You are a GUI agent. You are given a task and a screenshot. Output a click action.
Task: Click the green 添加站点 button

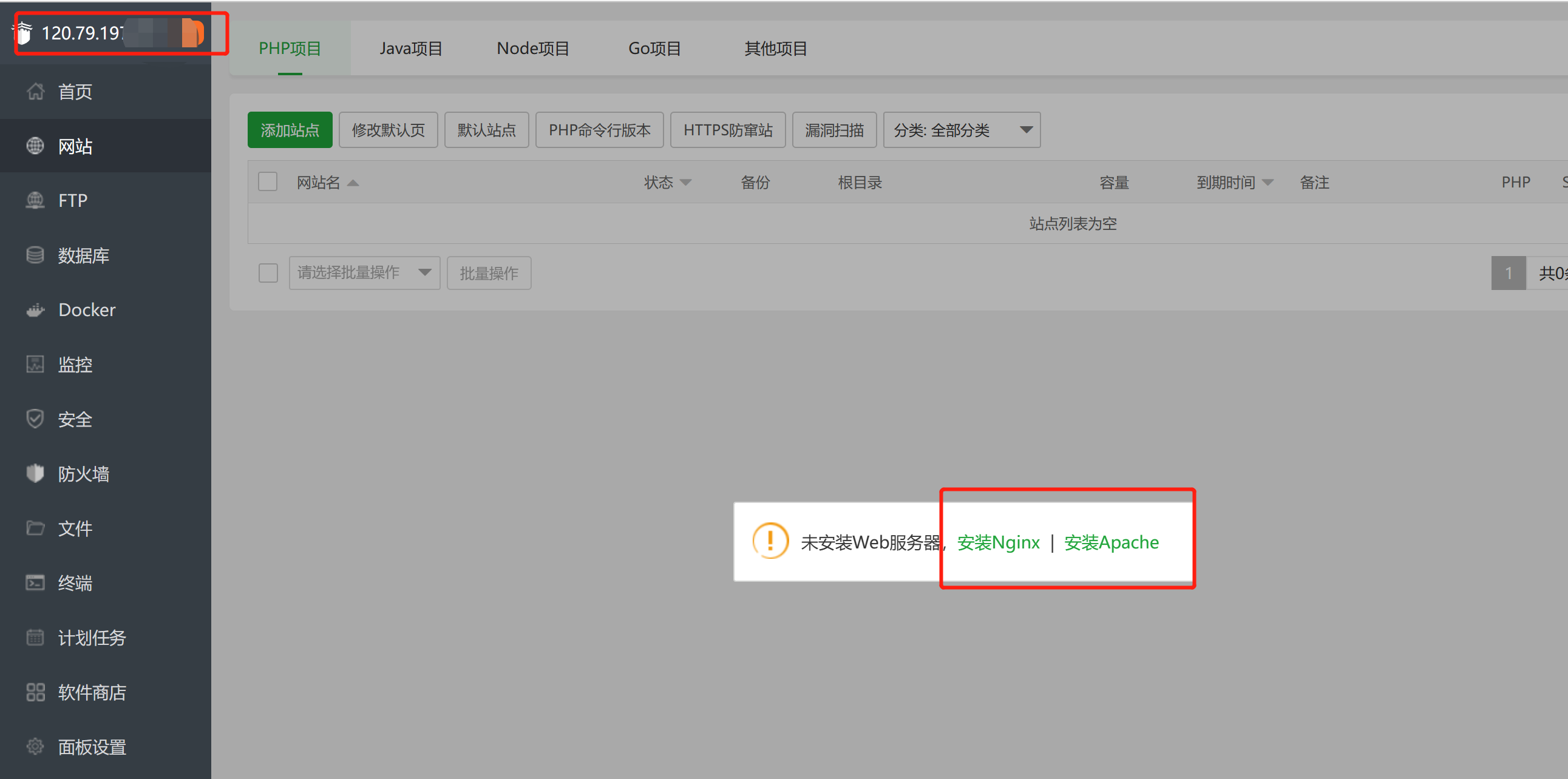tap(290, 130)
